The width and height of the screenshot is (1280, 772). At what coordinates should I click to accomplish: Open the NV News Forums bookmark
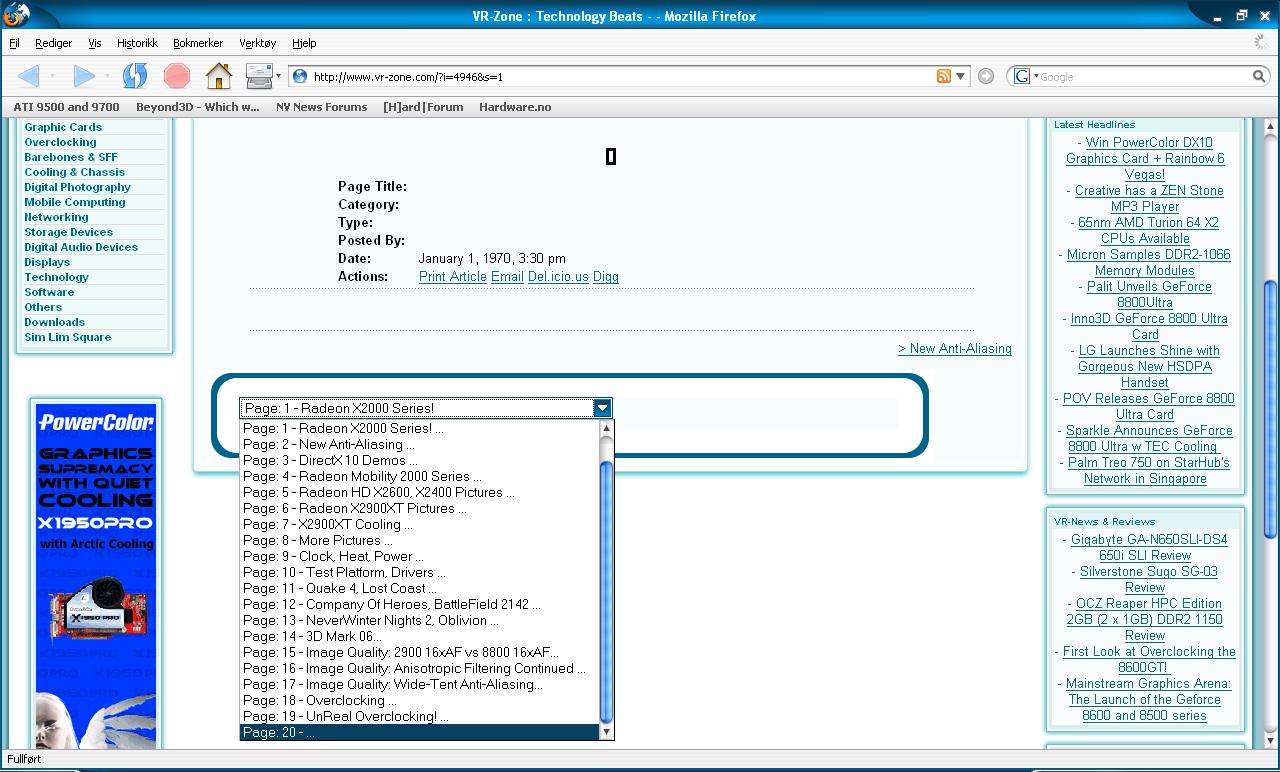tap(321, 107)
